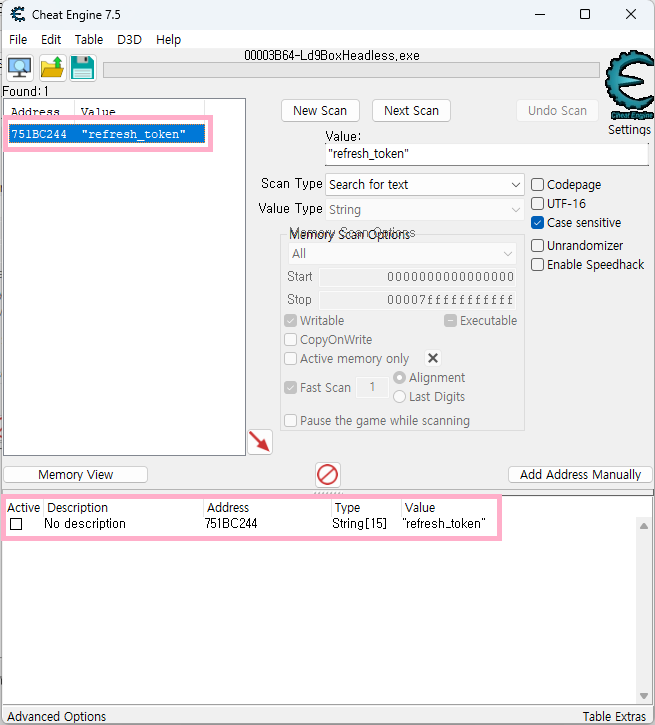Click the Address column header in results

(x=35, y=111)
